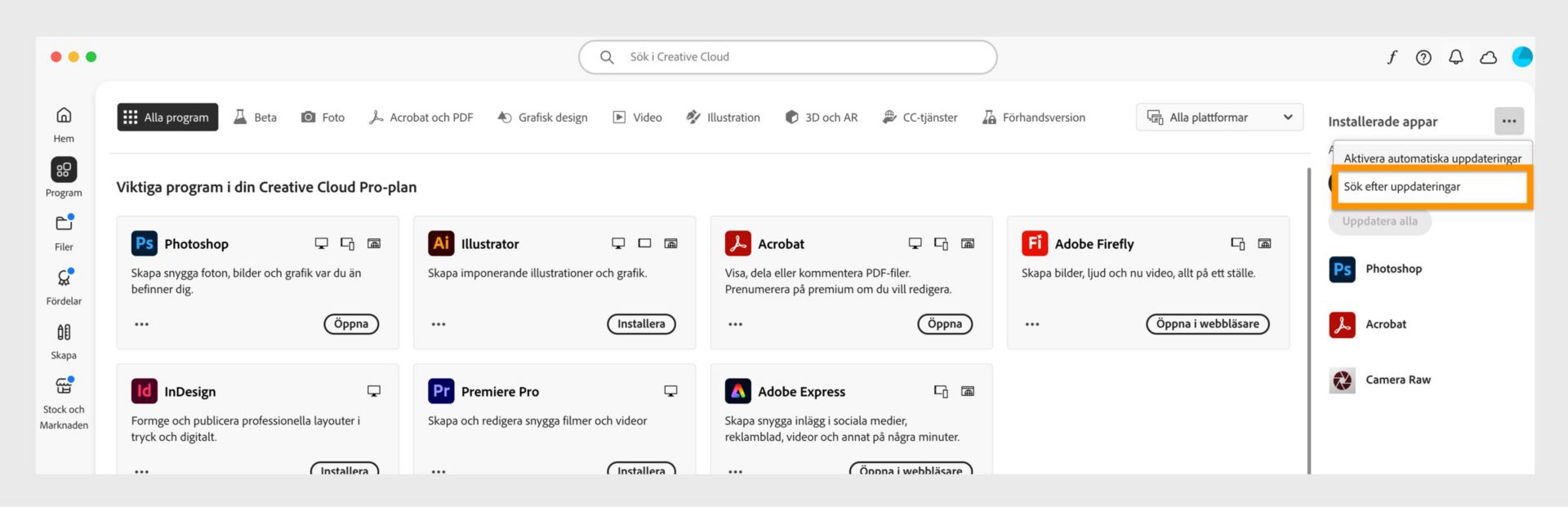The height and width of the screenshot is (507, 1568).
Task: Open the user profile avatar
Action: (x=1521, y=56)
